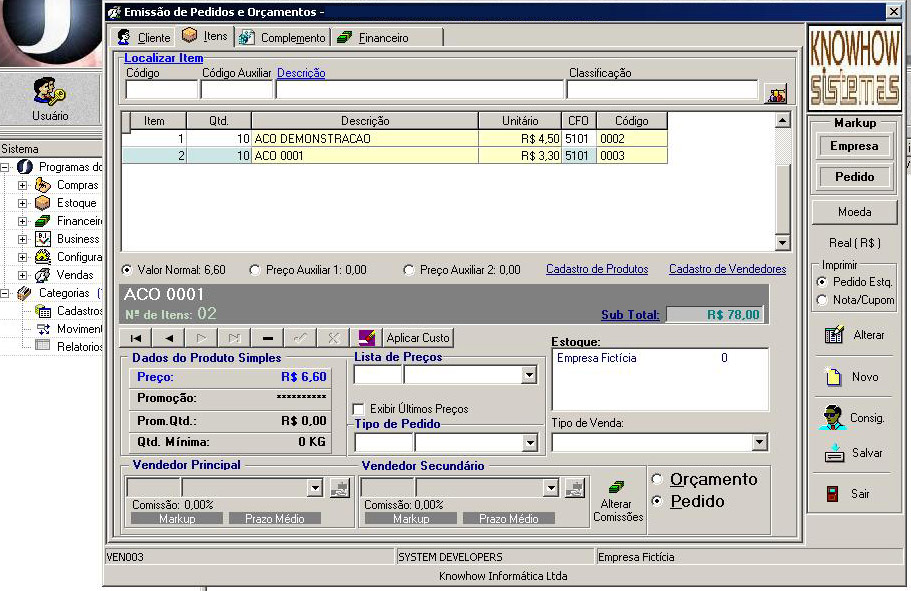Open the Cadastro de Produtos link

[x=596, y=270]
